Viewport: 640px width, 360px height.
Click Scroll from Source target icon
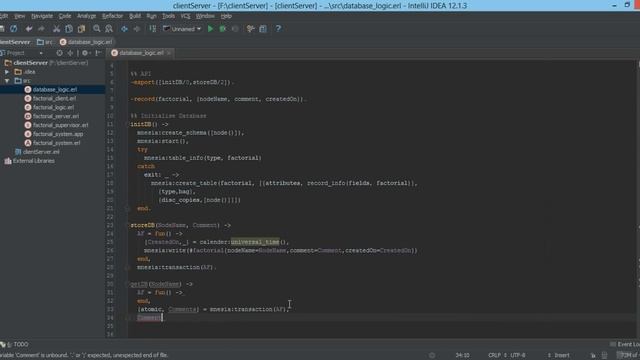click(x=60, y=53)
